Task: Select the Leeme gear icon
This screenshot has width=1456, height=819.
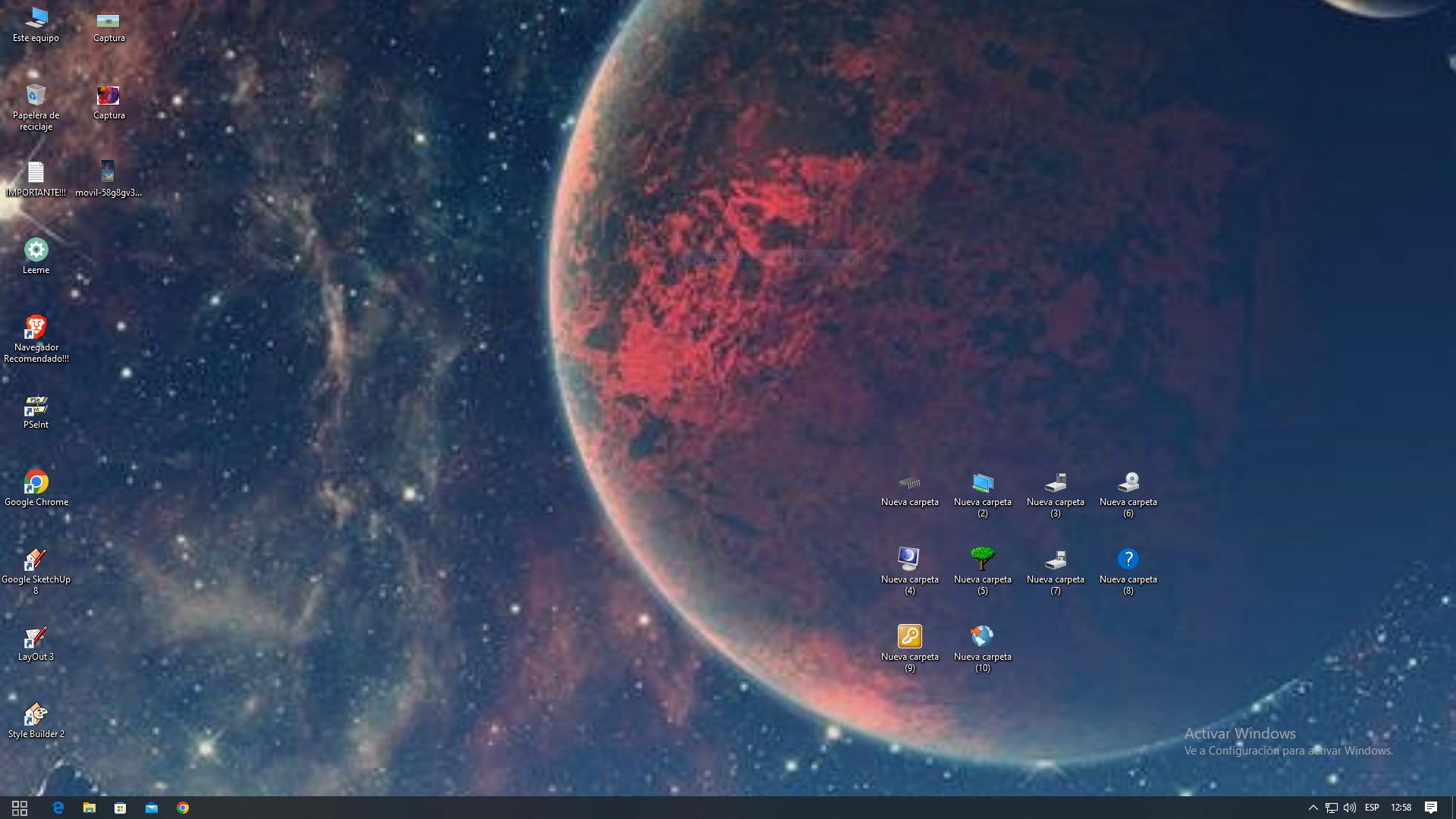Action: pos(36,251)
